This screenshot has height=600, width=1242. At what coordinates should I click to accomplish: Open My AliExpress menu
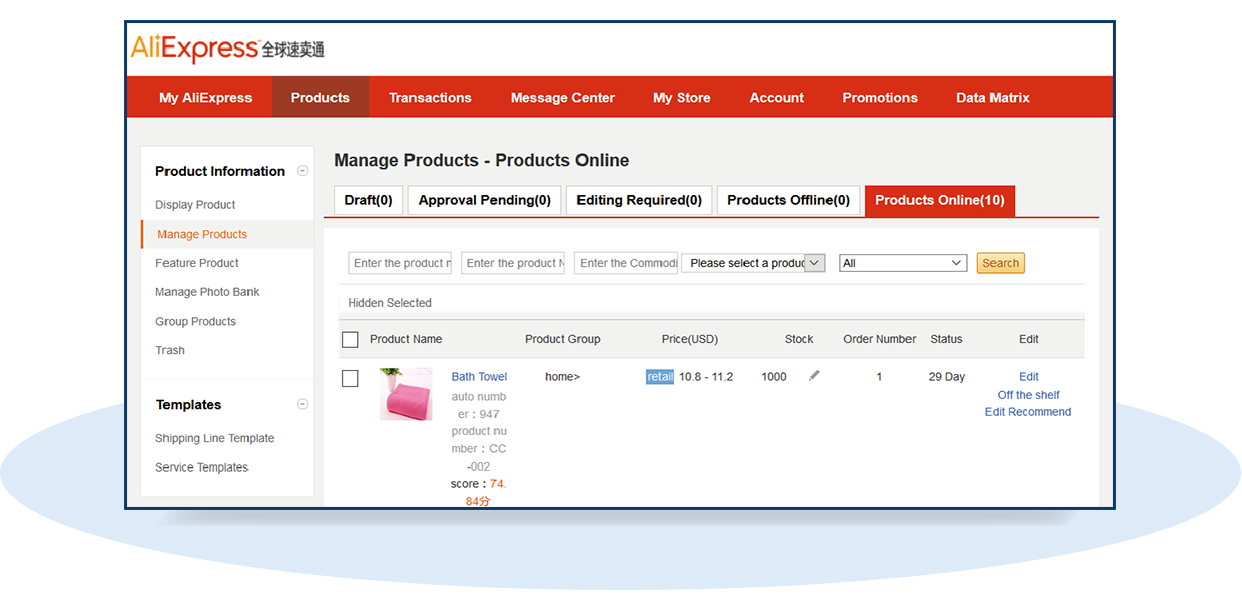pos(206,97)
